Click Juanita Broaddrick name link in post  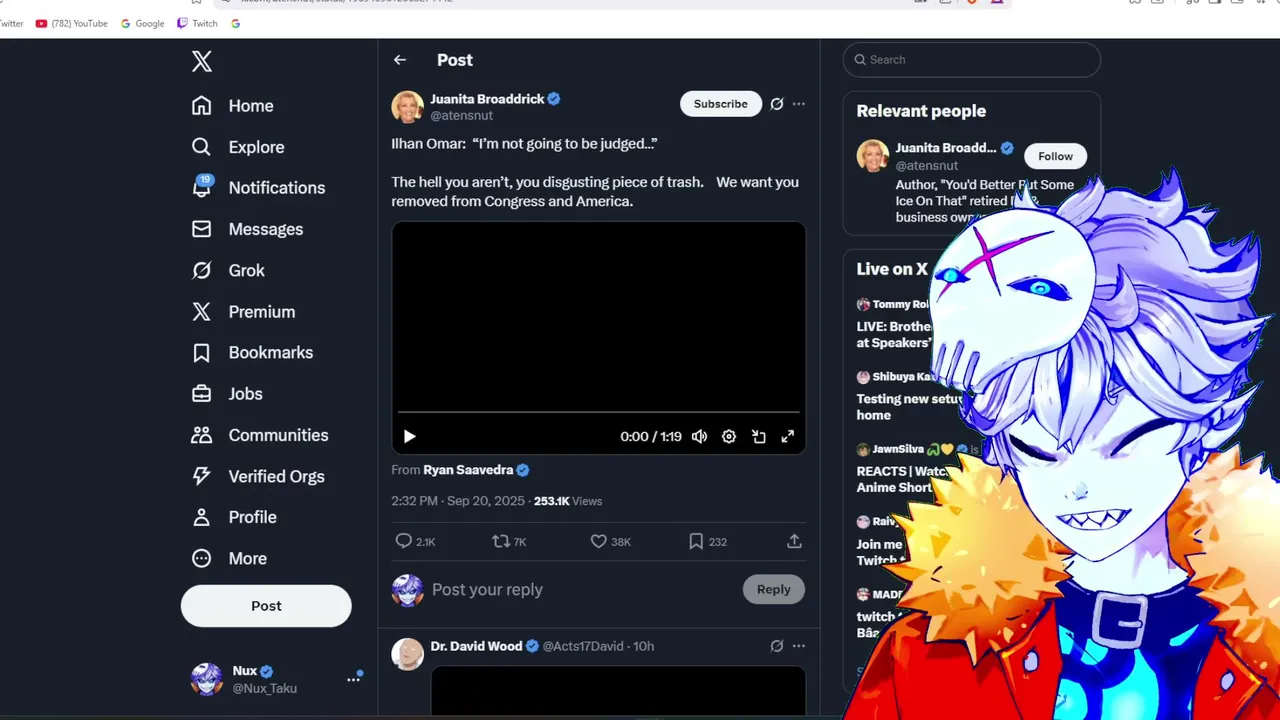tap(487, 99)
